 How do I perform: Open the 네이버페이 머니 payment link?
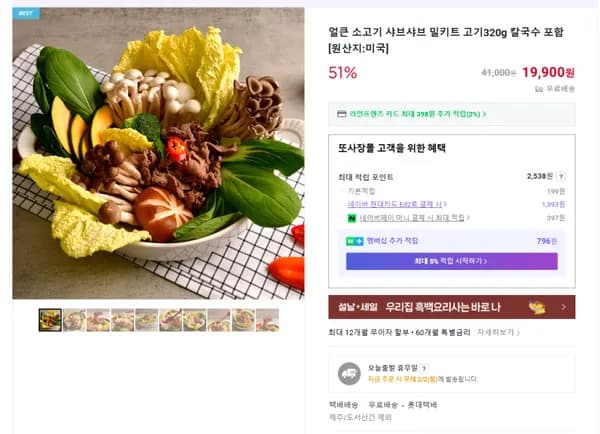[412, 217]
